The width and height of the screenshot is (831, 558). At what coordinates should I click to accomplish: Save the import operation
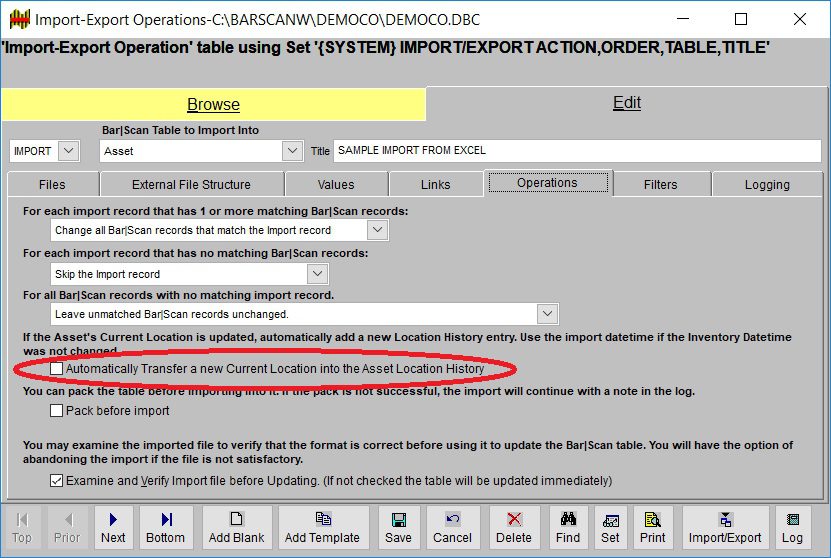pos(399,527)
